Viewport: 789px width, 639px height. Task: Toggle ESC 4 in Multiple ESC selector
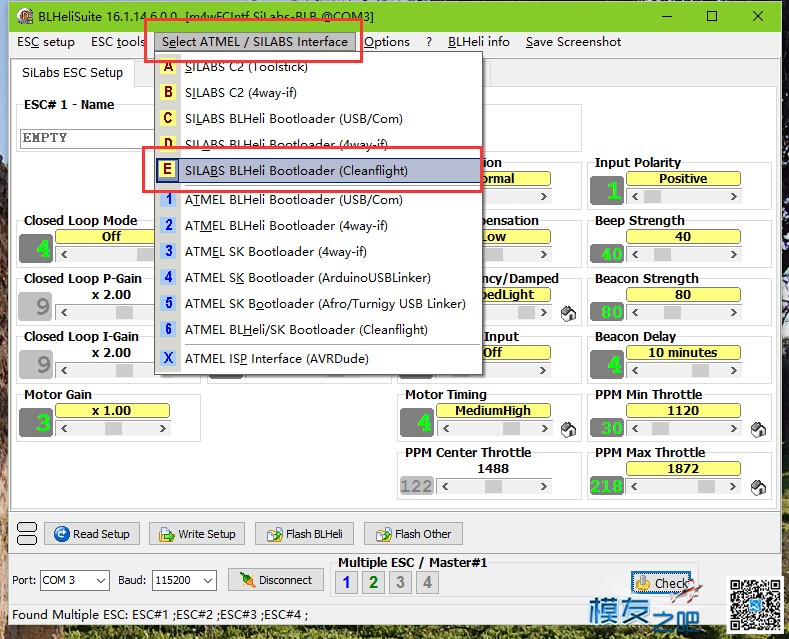(427, 583)
